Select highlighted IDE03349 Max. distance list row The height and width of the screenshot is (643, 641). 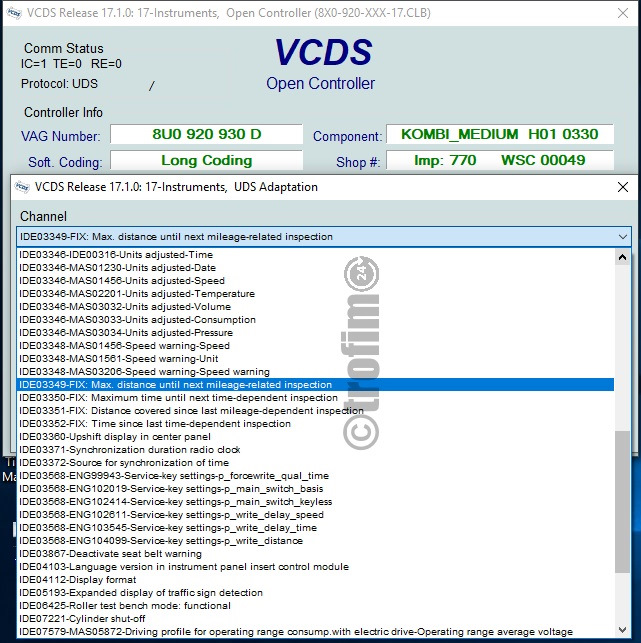point(315,385)
